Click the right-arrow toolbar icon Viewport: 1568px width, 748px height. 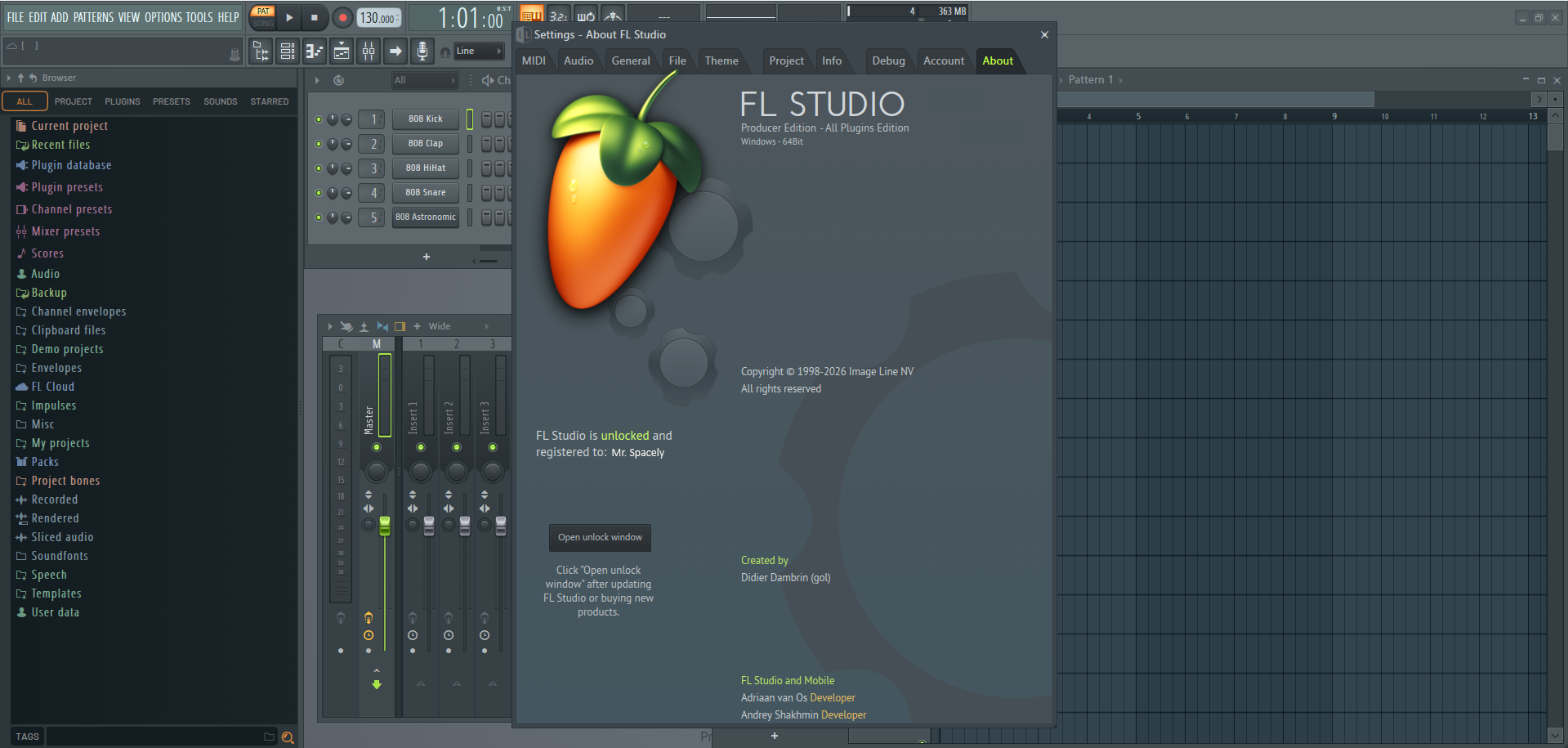395,52
